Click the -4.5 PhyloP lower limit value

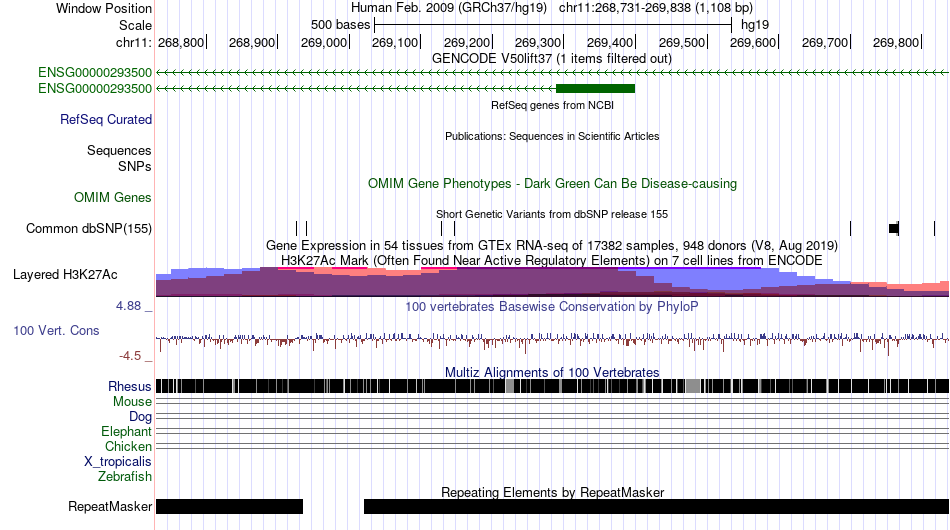tap(130, 356)
